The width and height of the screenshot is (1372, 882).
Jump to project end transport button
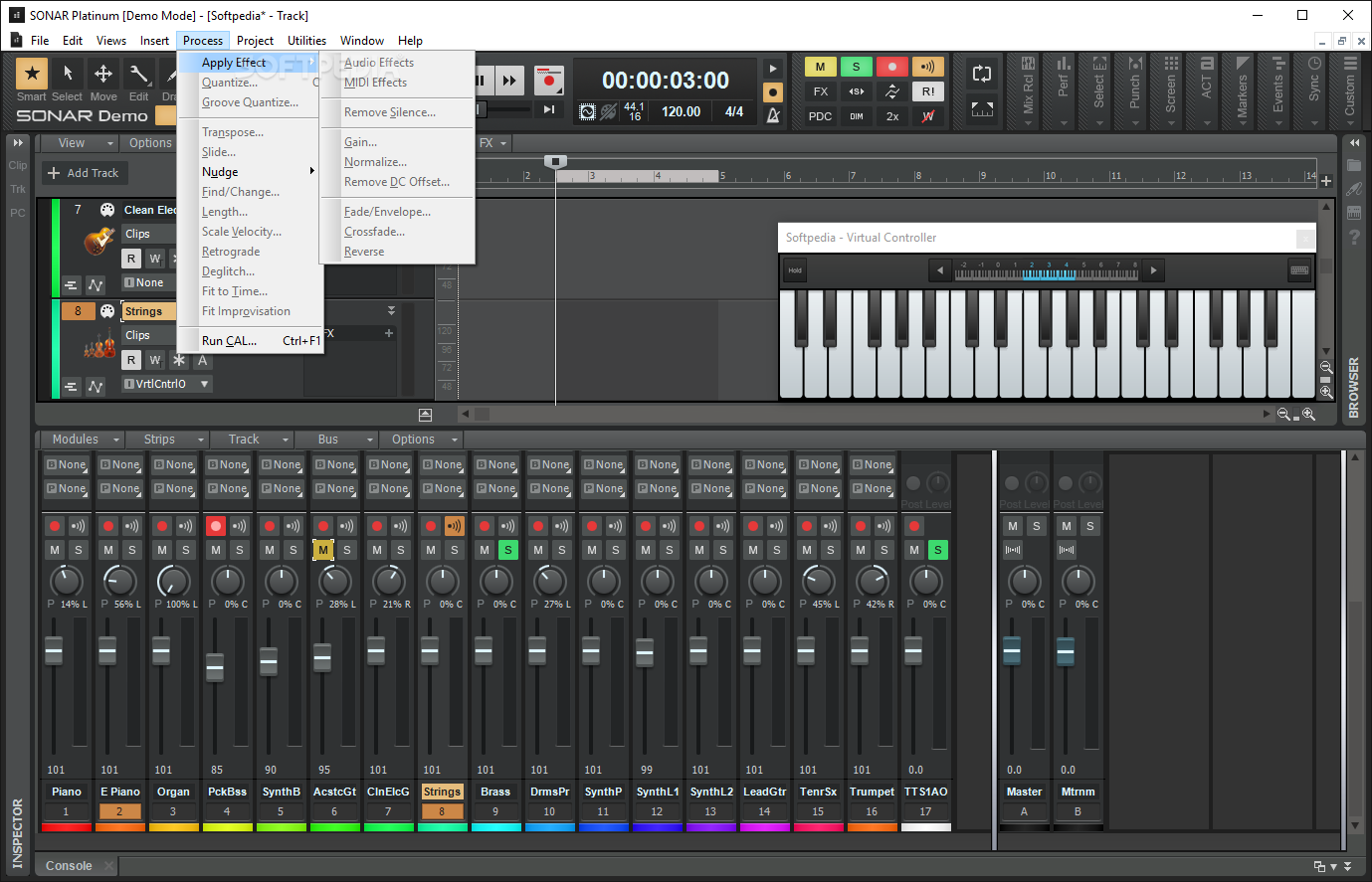tap(548, 109)
